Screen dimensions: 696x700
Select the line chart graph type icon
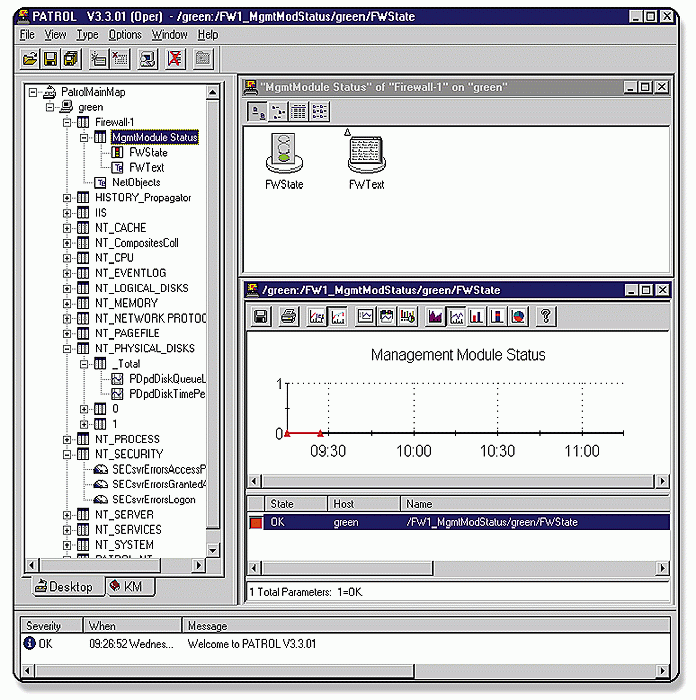[x=456, y=317]
